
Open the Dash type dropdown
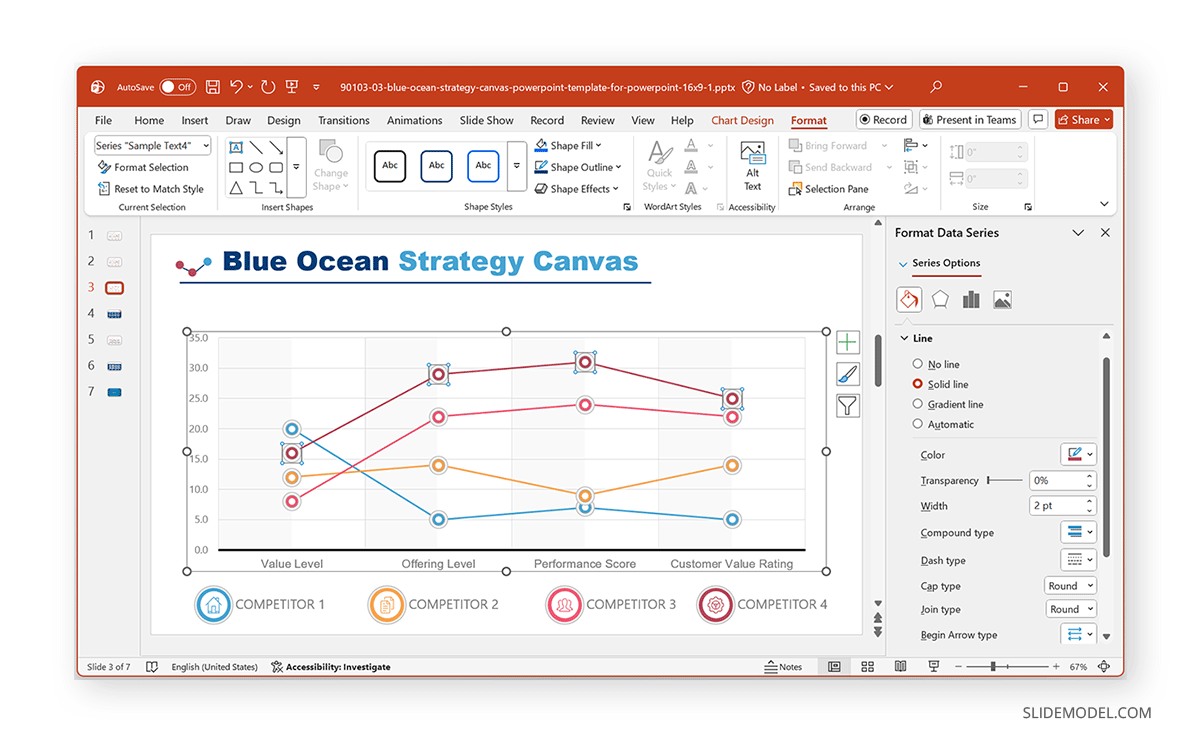(x=1078, y=559)
